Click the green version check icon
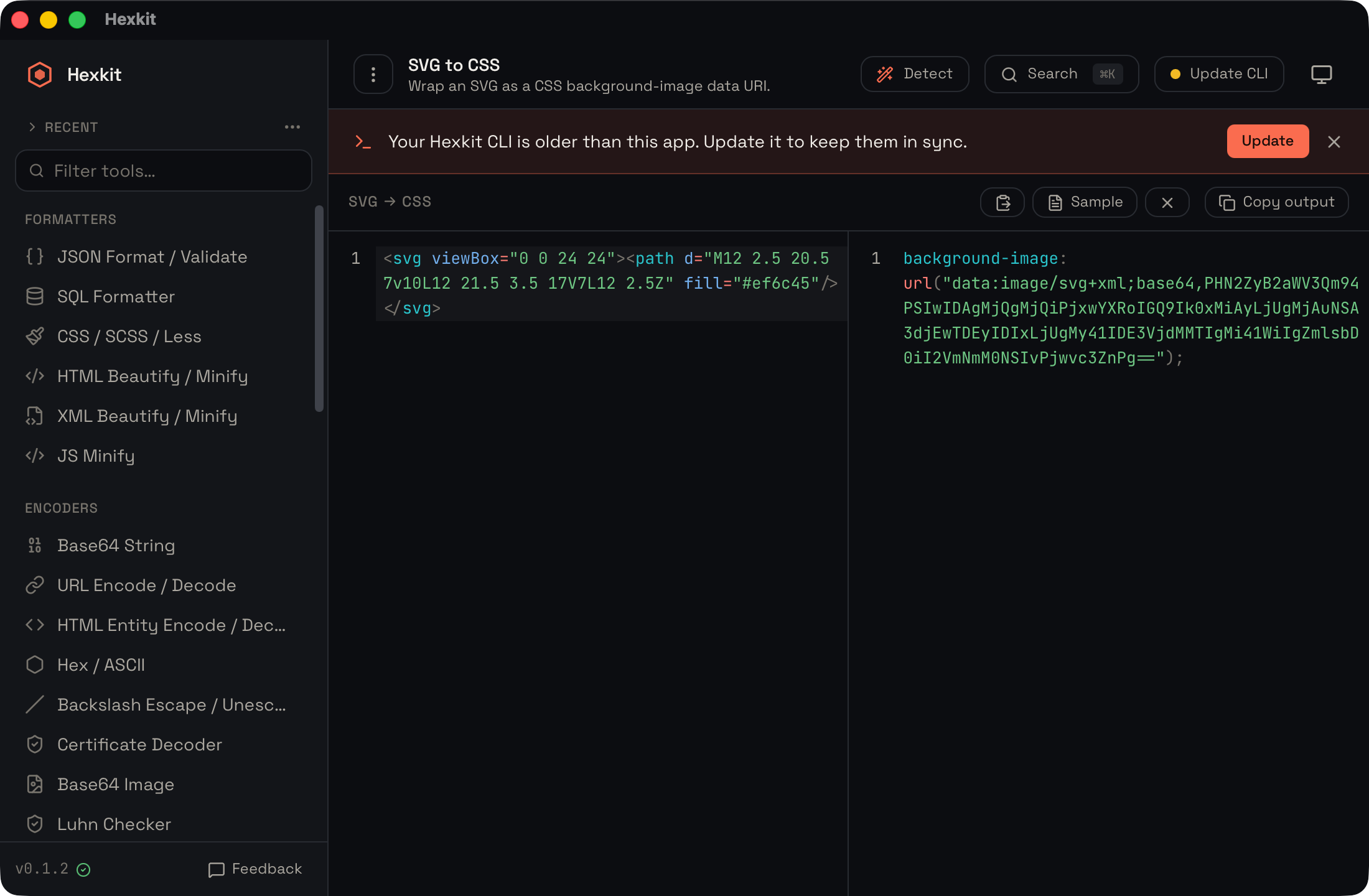Viewport: 1369px width, 896px height. 83,870
